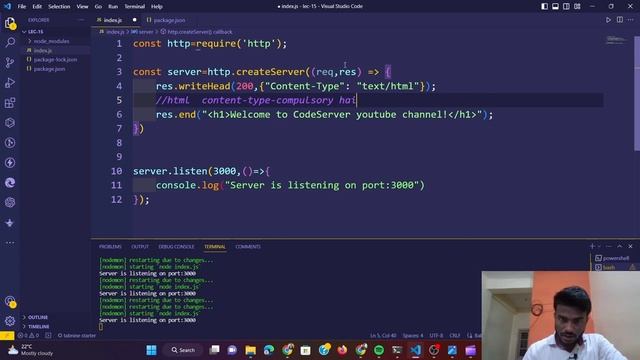Open errors and warnings count in status bar
640x360 pixels.
click(28, 336)
